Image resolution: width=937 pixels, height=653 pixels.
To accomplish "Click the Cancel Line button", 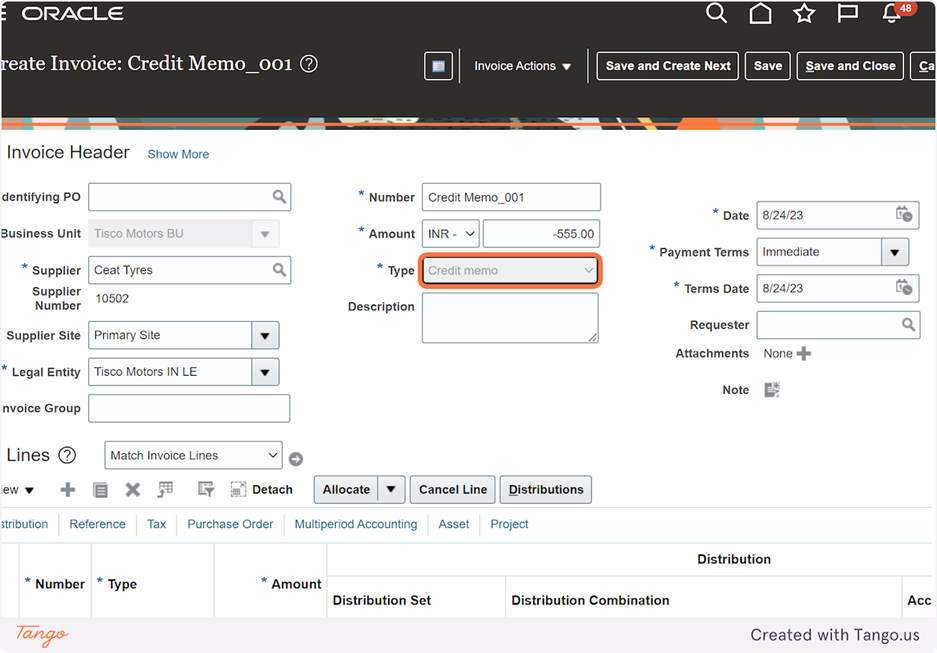I will click(x=452, y=489).
